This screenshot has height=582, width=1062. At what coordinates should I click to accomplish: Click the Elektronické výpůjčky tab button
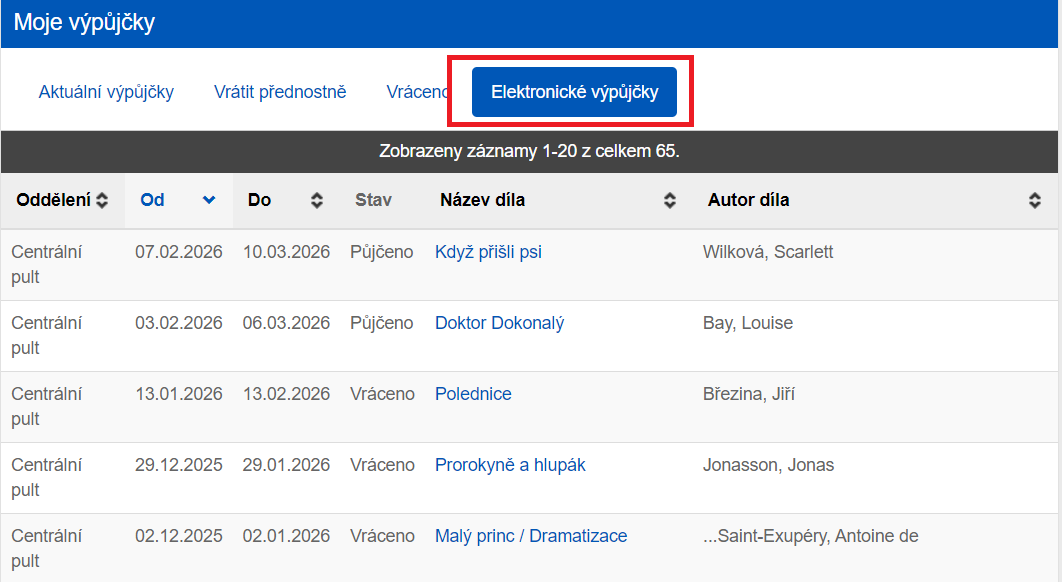tap(574, 92)
